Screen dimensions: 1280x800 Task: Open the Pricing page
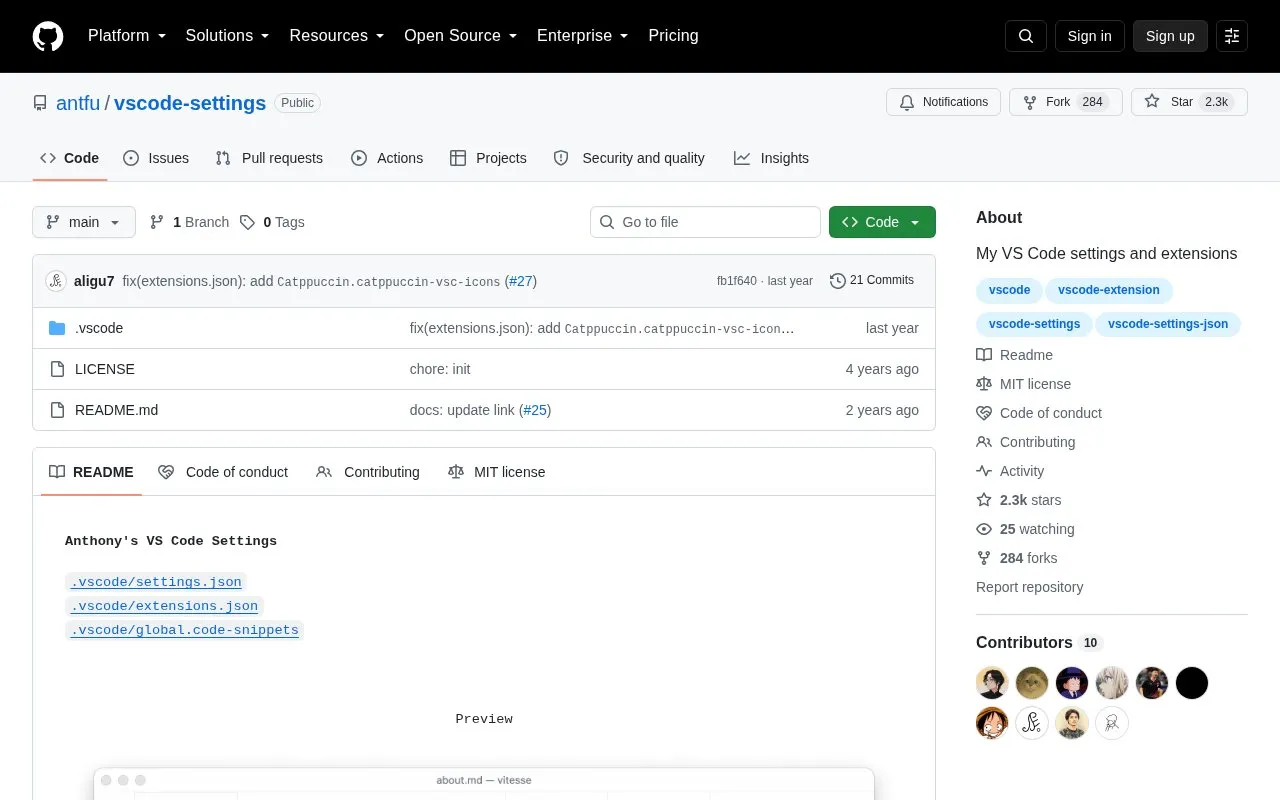673,36
